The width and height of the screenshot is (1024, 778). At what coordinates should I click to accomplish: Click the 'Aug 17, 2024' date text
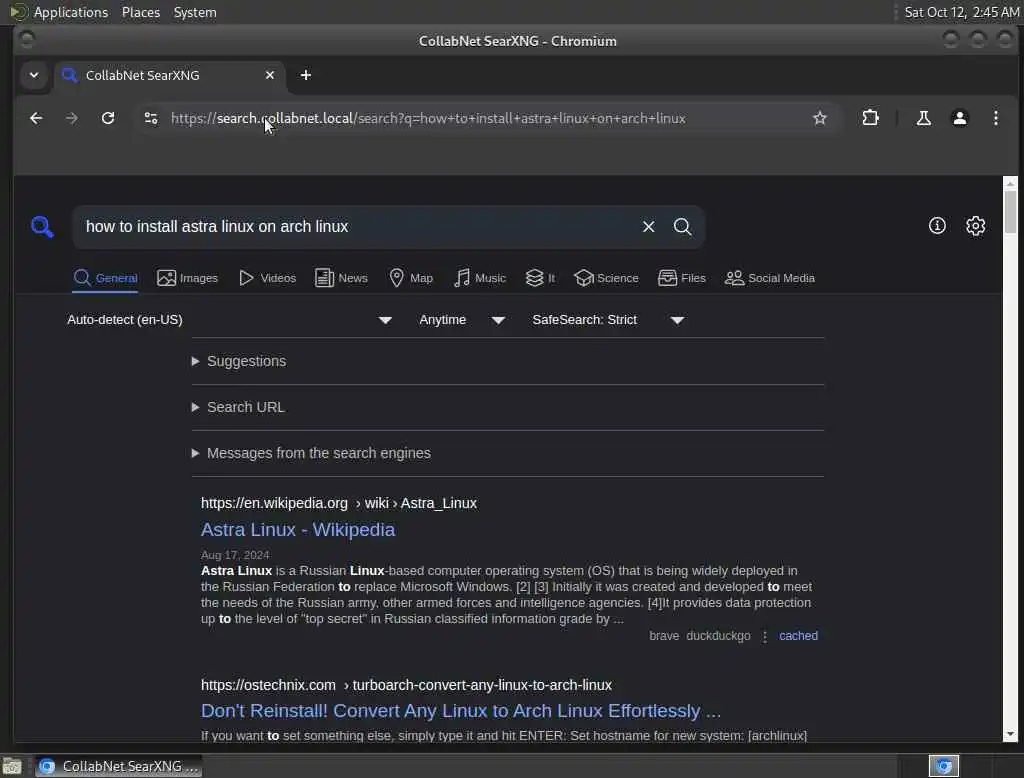(235, 555)
